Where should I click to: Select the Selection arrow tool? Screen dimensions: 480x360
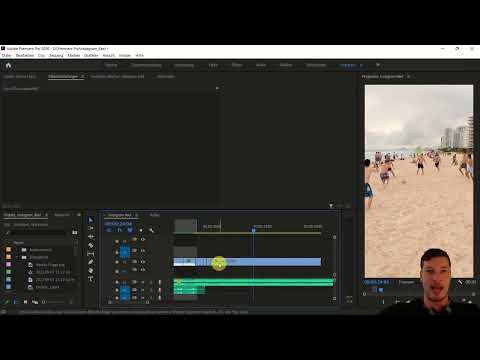tap(91, 220)
